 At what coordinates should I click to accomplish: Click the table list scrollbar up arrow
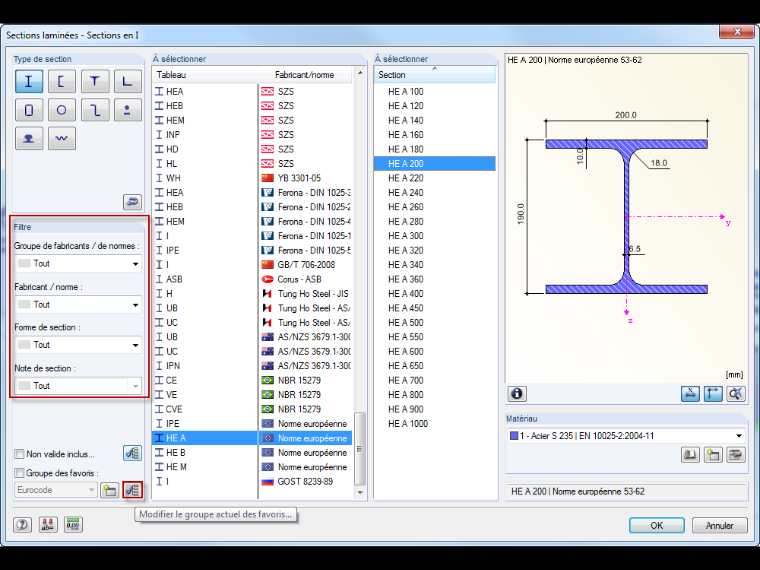click(360, 73)
